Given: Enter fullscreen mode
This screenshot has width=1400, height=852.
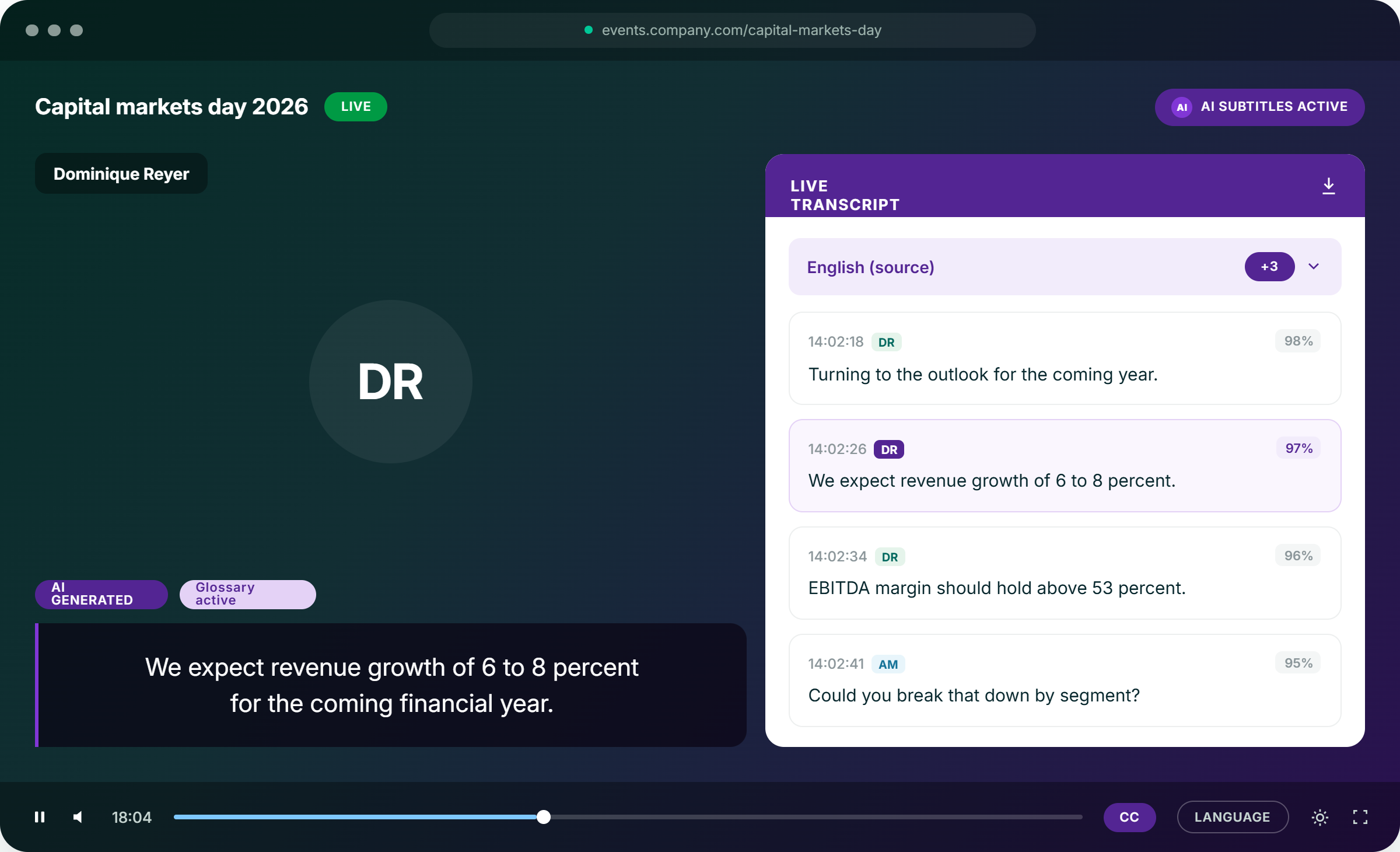Looking at the screenshot, I should (1360, 817).
